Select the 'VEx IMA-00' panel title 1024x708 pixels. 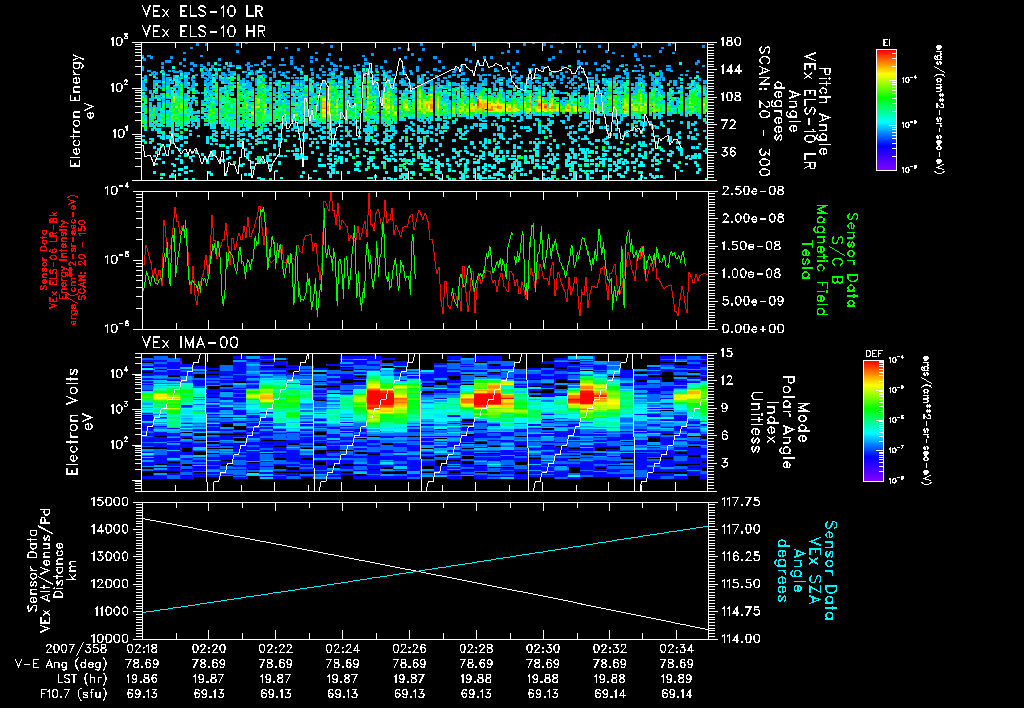190,342
